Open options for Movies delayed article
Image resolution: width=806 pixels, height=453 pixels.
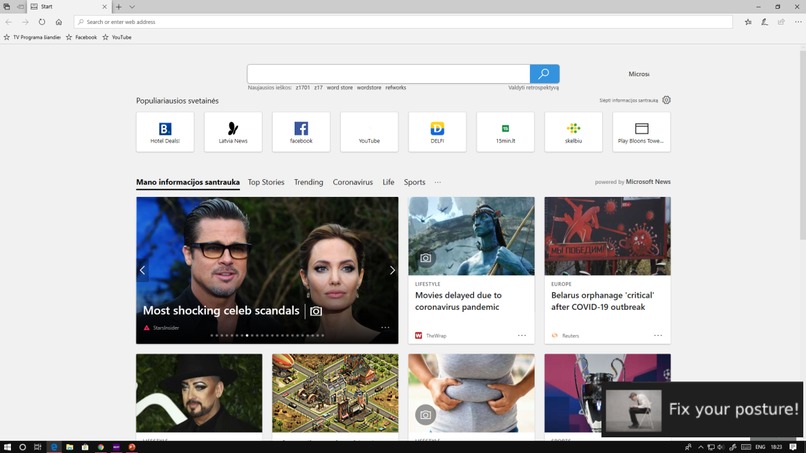pyautogui.click(x=522, y=335)
